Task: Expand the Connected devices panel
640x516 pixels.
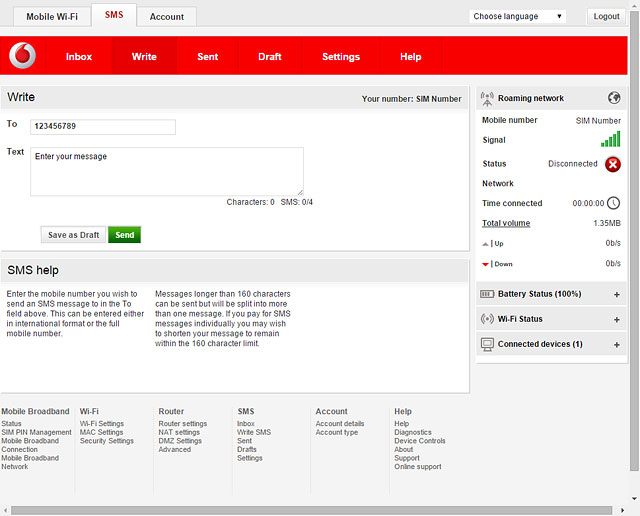Action: 616,345
